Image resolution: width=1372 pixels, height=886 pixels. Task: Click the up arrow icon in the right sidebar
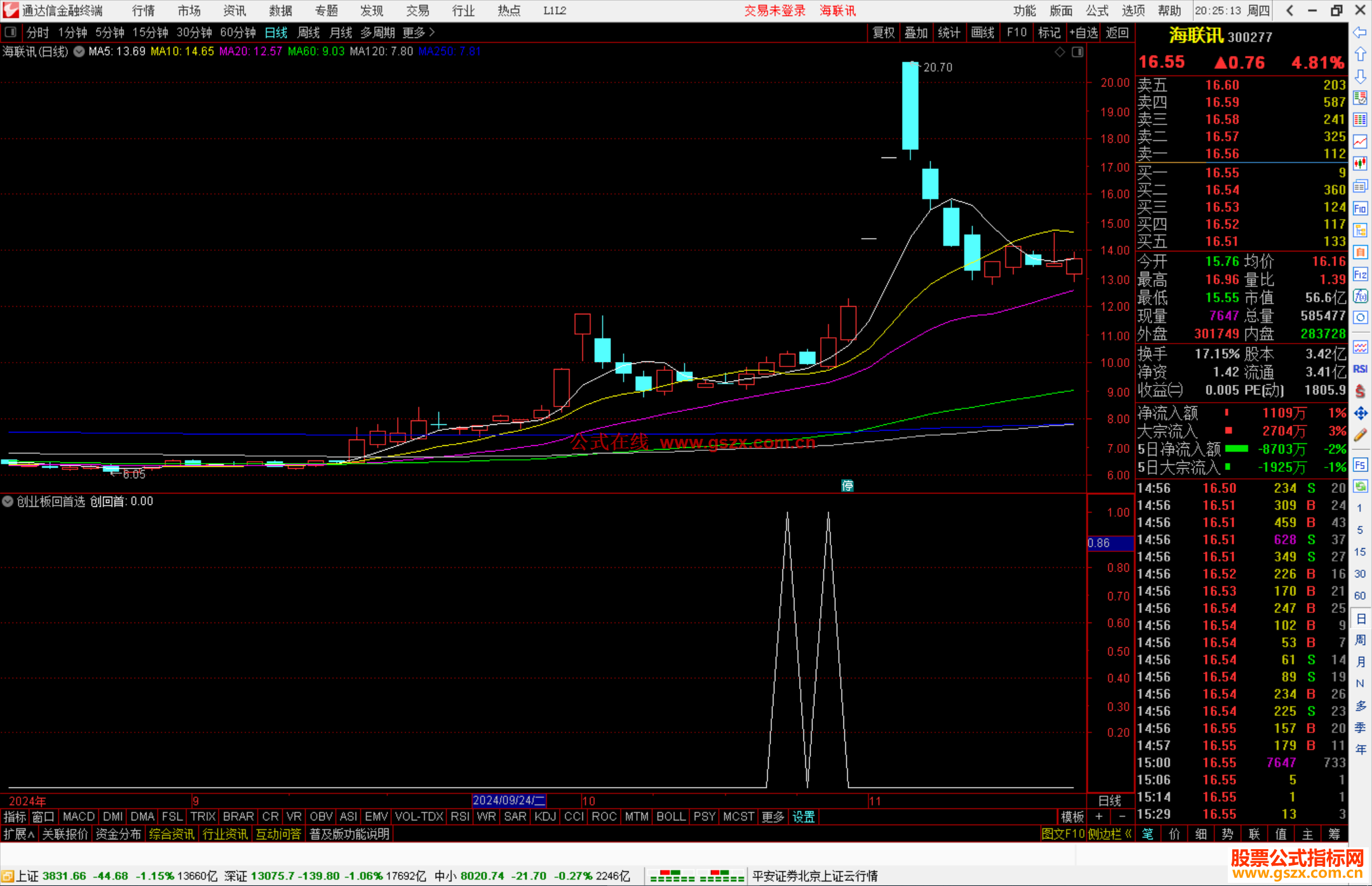pyautogui.click(x=1360, y=55)
